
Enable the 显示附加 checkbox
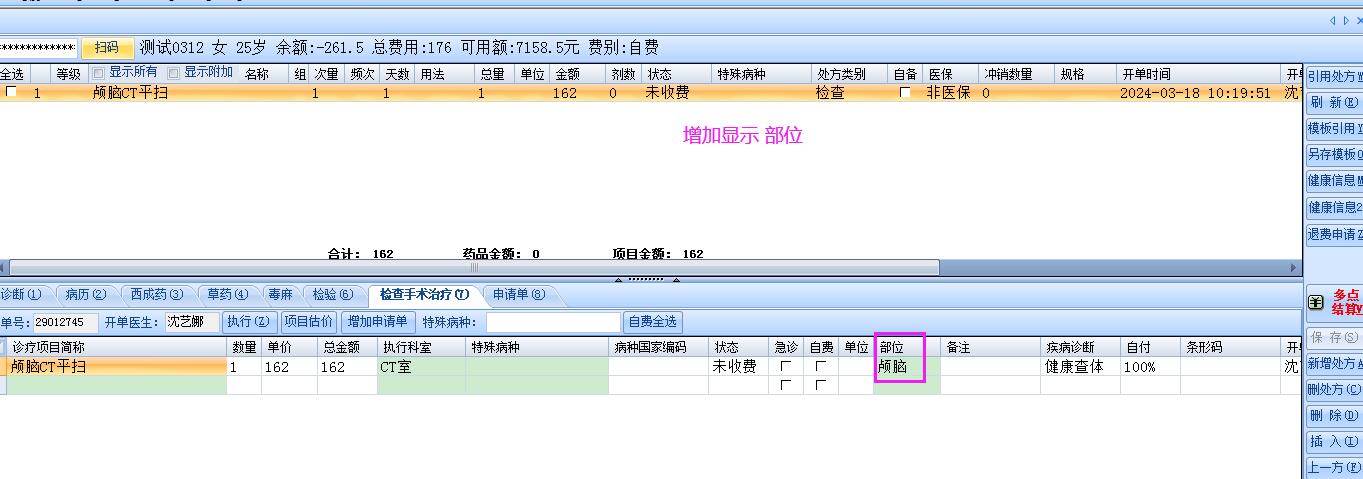pos(174,73)
